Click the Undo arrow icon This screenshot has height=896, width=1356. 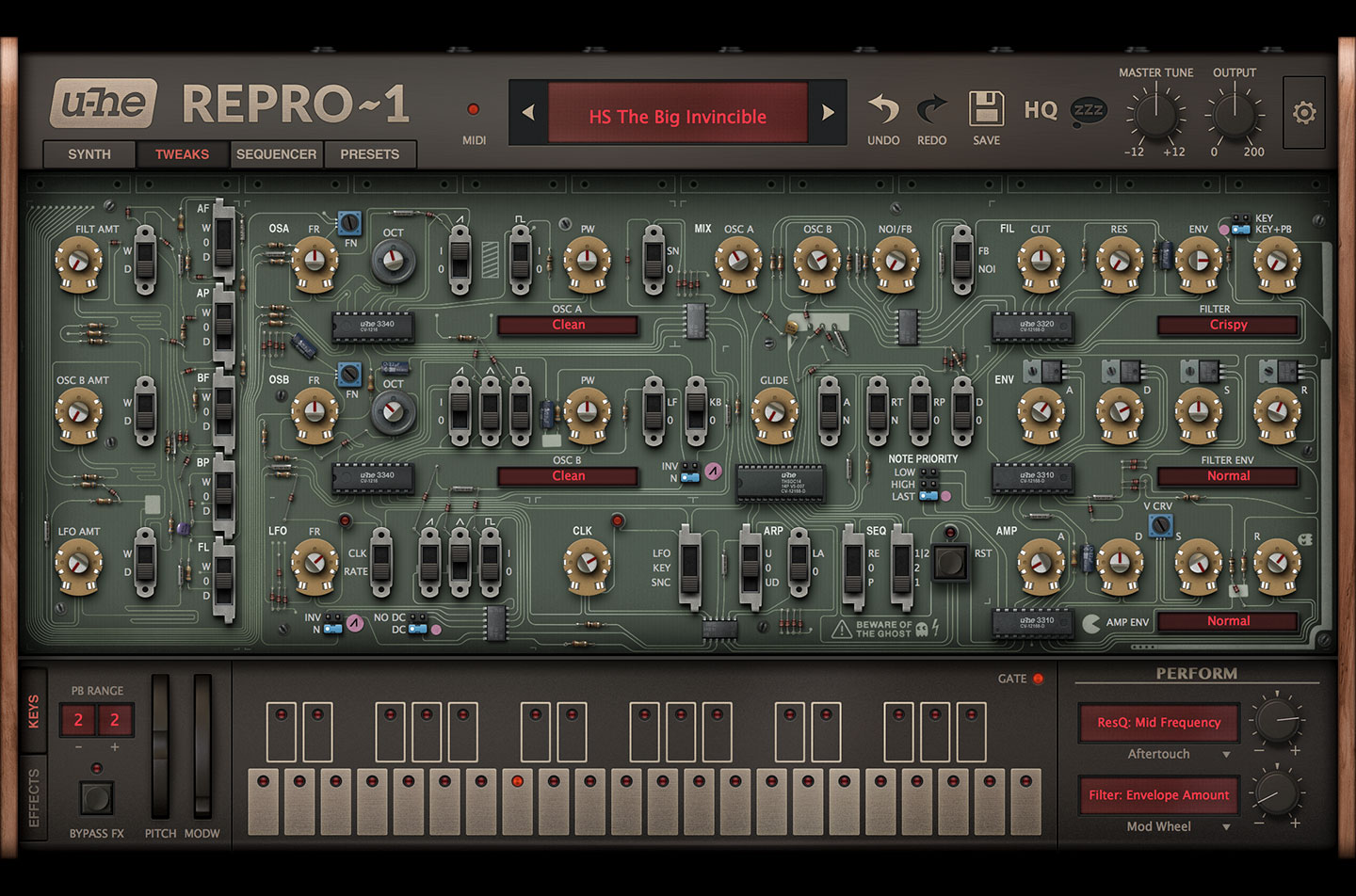coord(883,110)
